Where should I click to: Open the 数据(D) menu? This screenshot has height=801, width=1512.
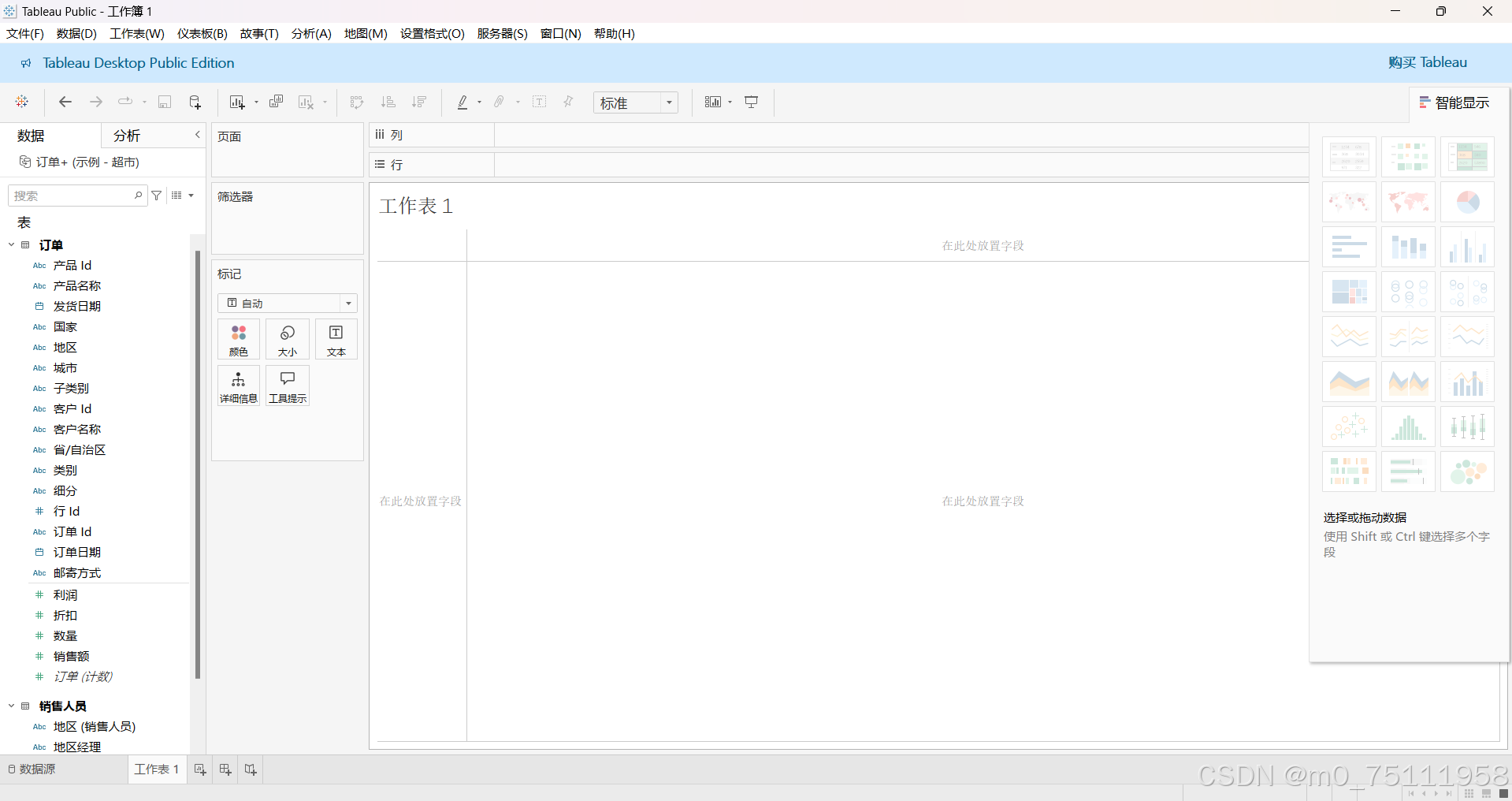pyautogui.click(x=76, y=34)
